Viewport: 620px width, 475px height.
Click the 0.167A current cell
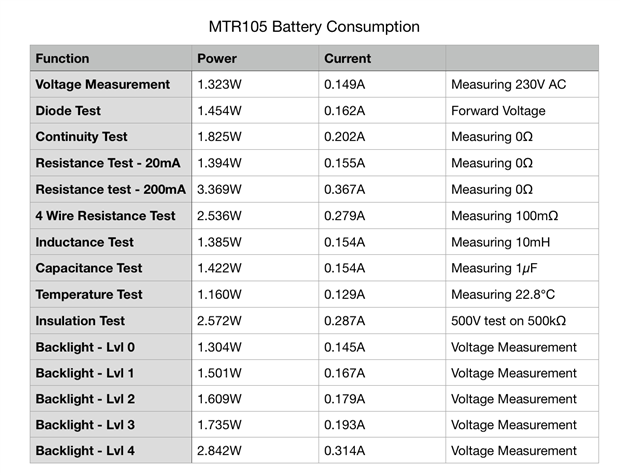[345, 373]
